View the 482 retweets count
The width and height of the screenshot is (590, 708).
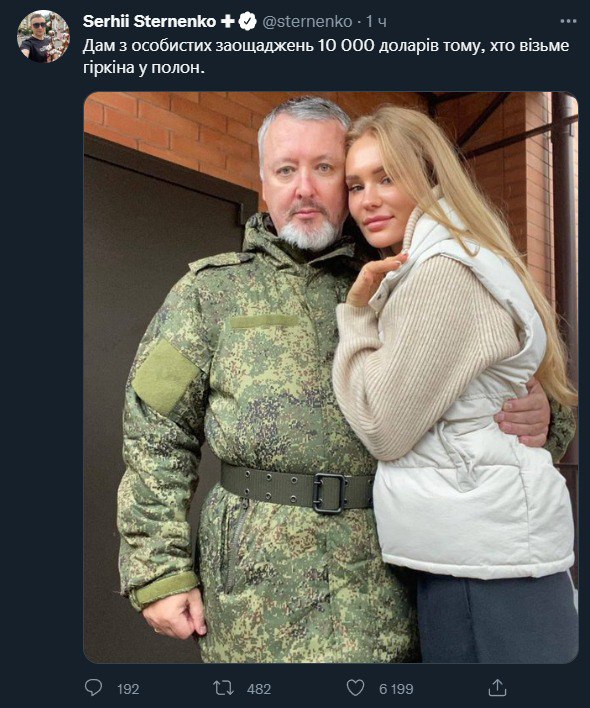coord(259,689)
